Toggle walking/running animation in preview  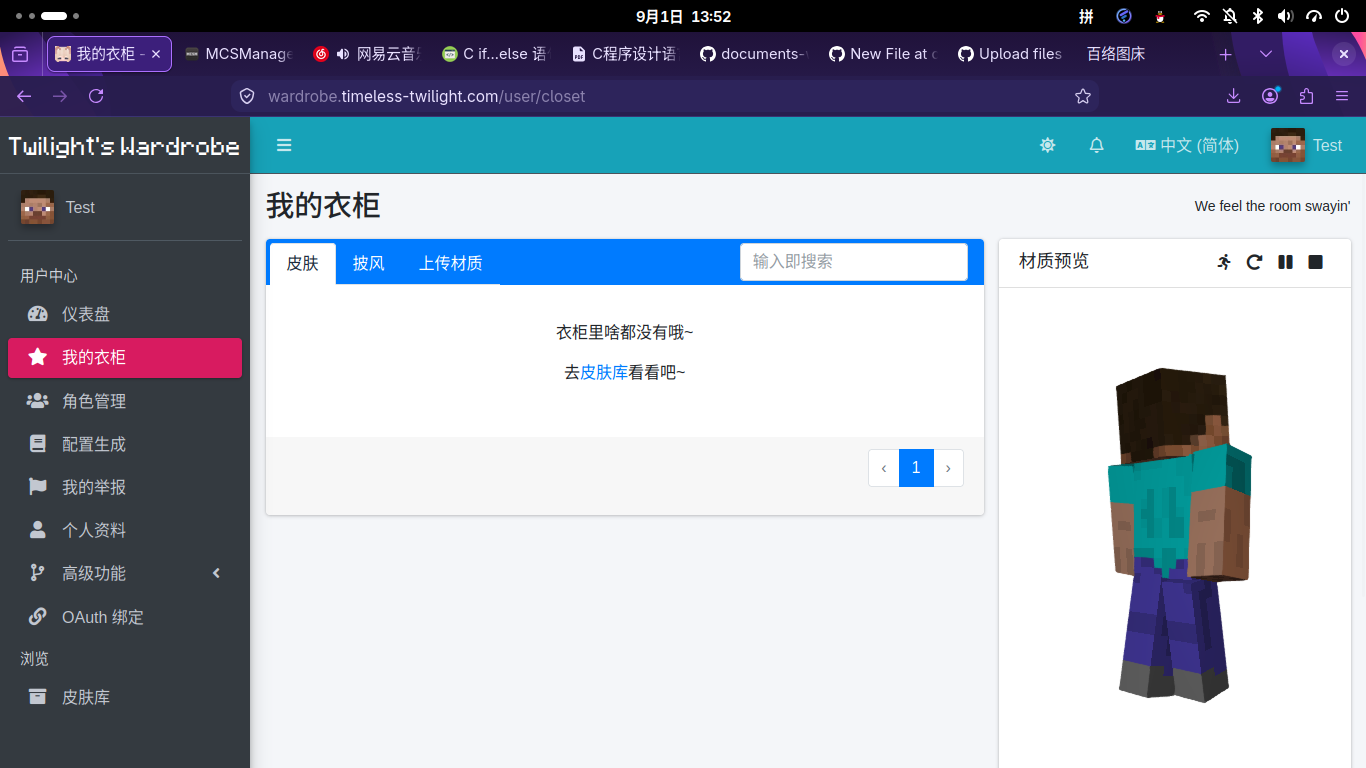click(1224, 262)
